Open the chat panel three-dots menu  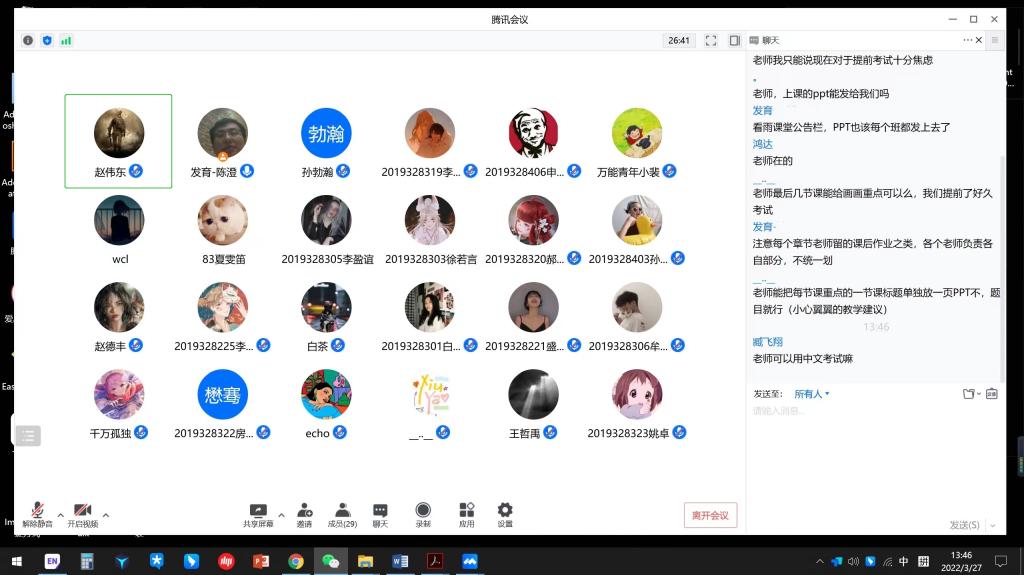pos(968,40)
